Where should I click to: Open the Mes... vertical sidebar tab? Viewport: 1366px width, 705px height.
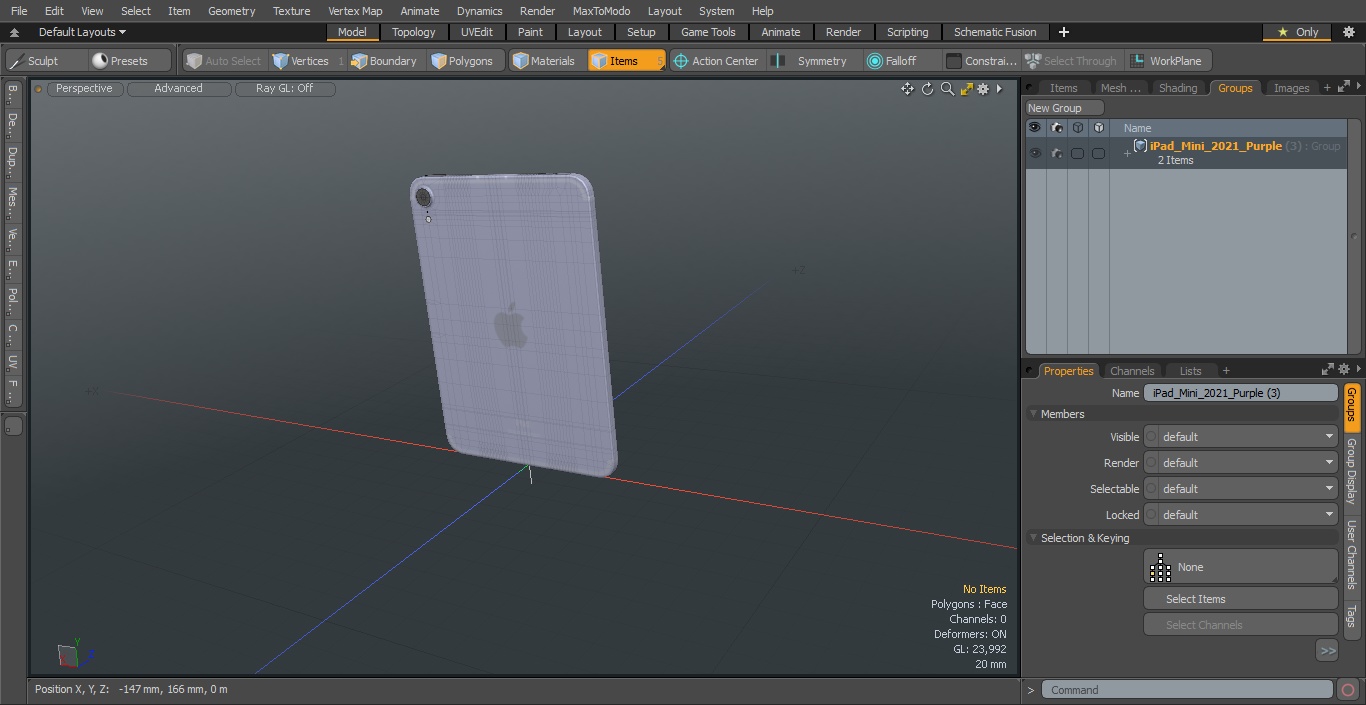point(12,203)
